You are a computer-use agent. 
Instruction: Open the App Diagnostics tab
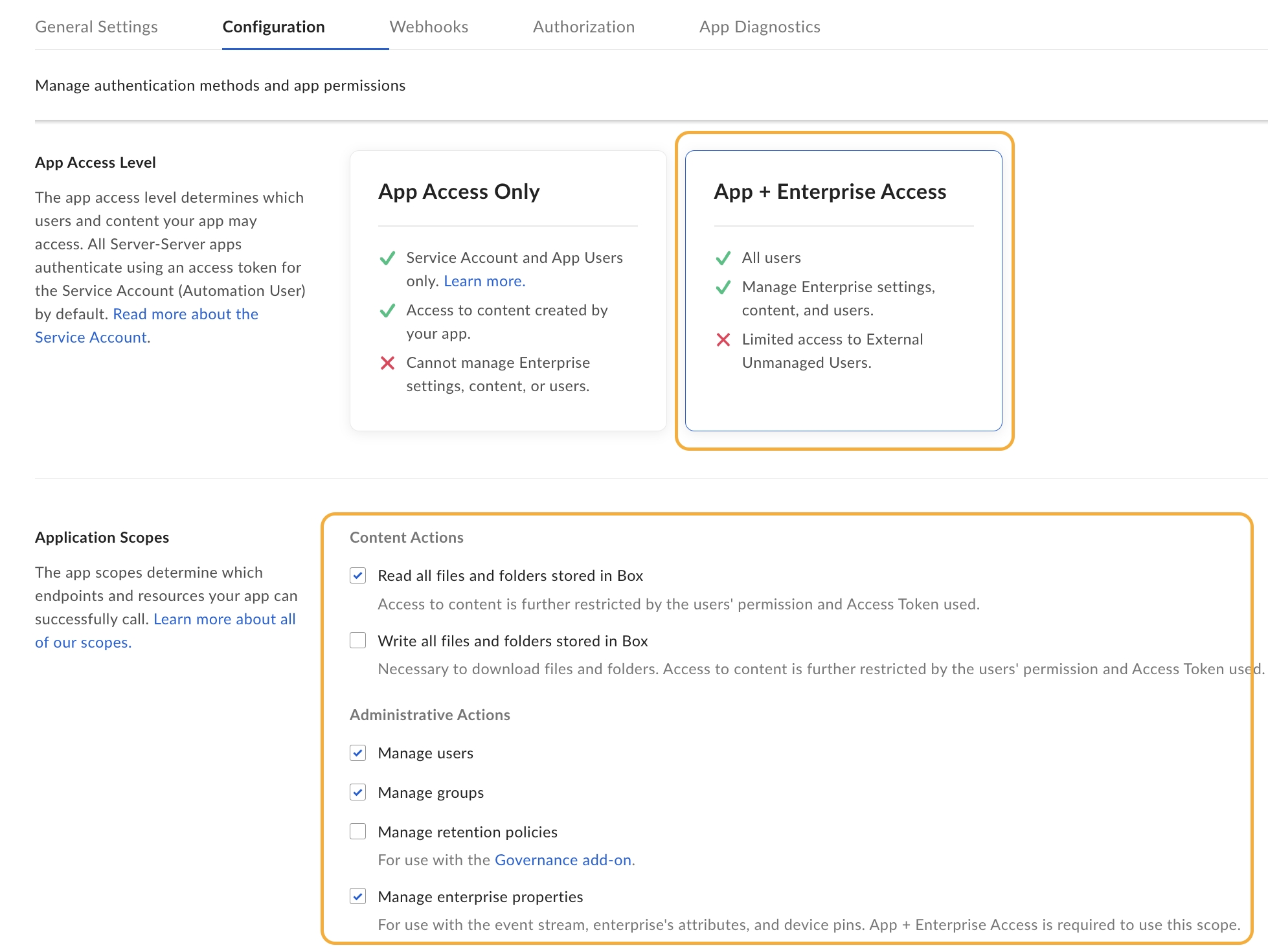coord(760,27)
